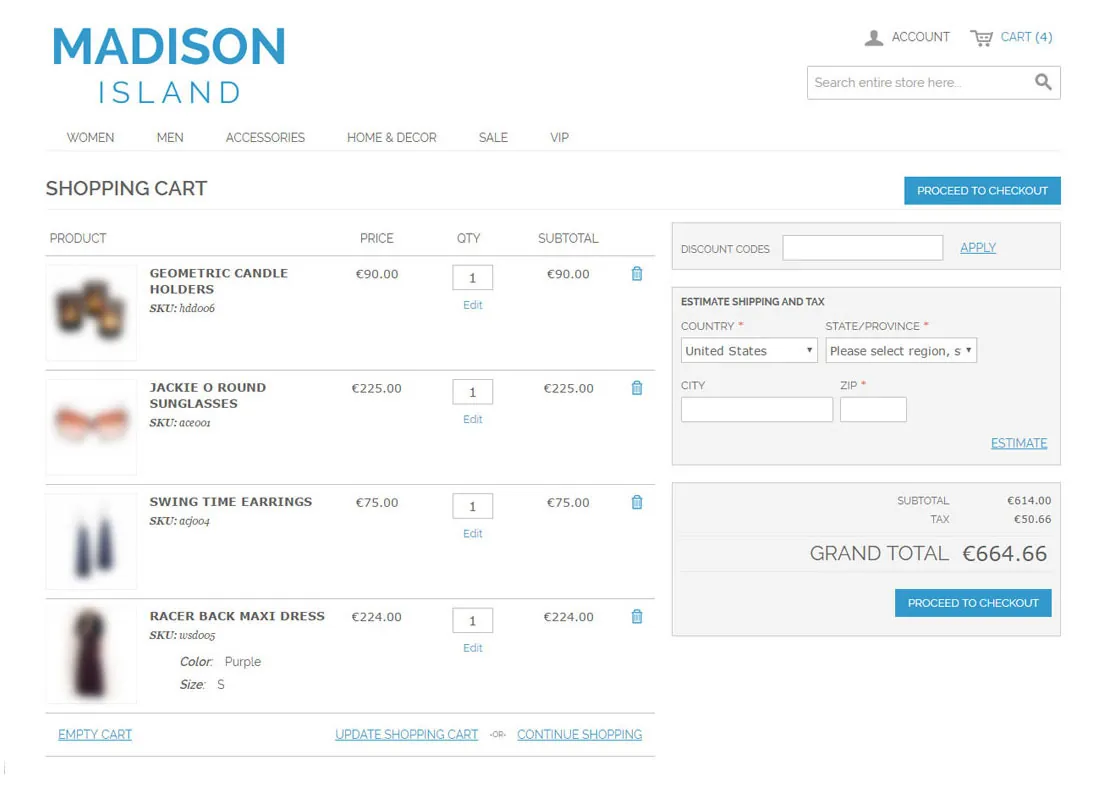
Task: Remove Racer Back Maxi Dress via trash icon
Action: pos(636,617)
